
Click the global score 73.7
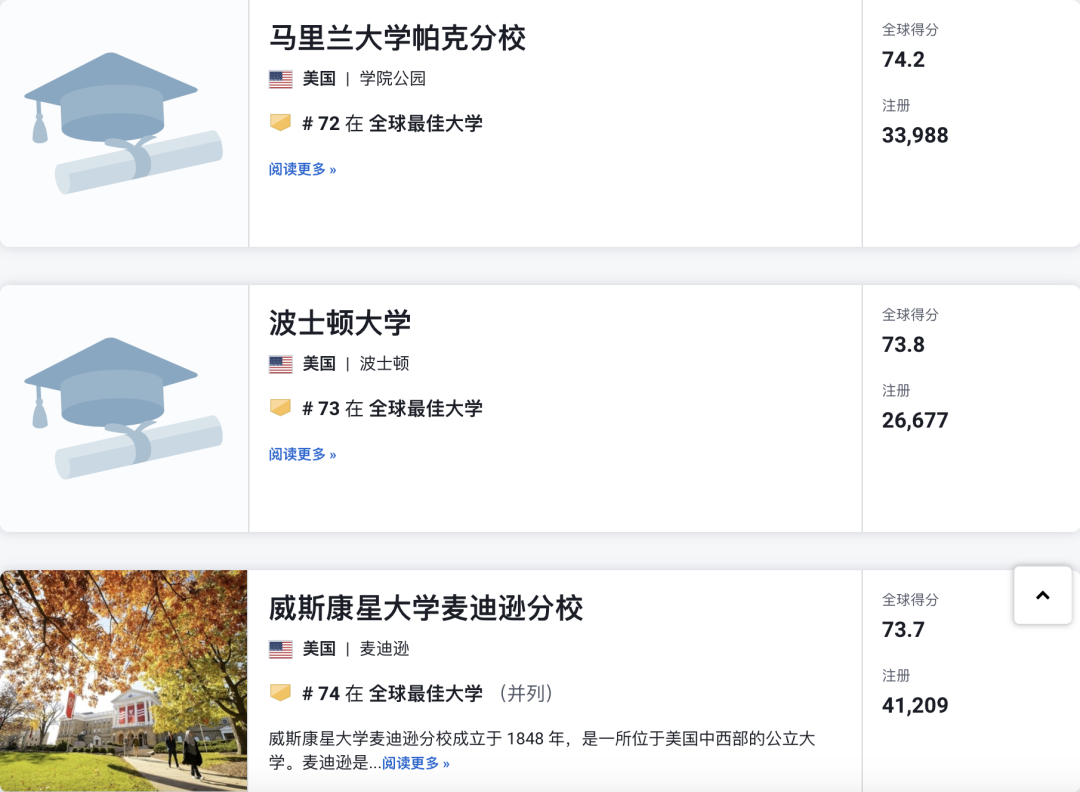(903, 630)
